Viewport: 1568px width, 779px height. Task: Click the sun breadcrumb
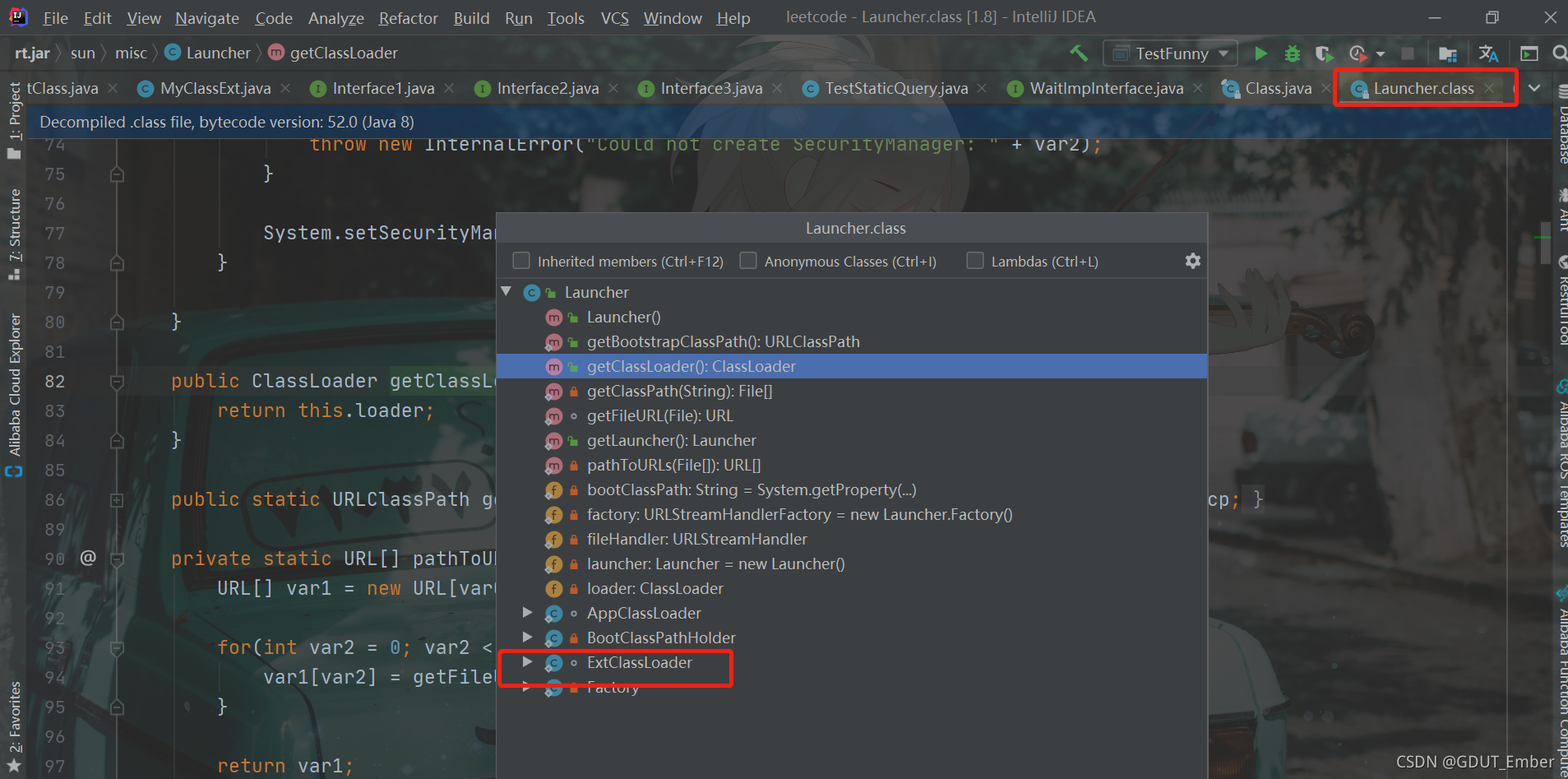(83, 53)
